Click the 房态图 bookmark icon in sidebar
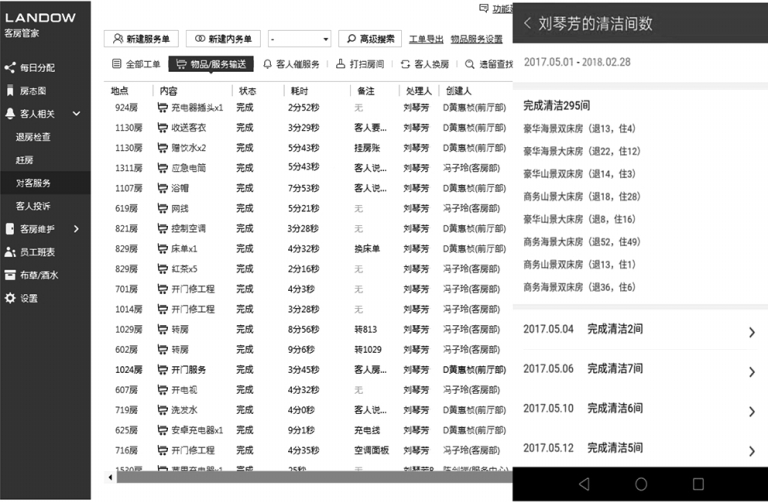Image resolution: width=768 pixels, height=503 pixels. tap(10, 91)
